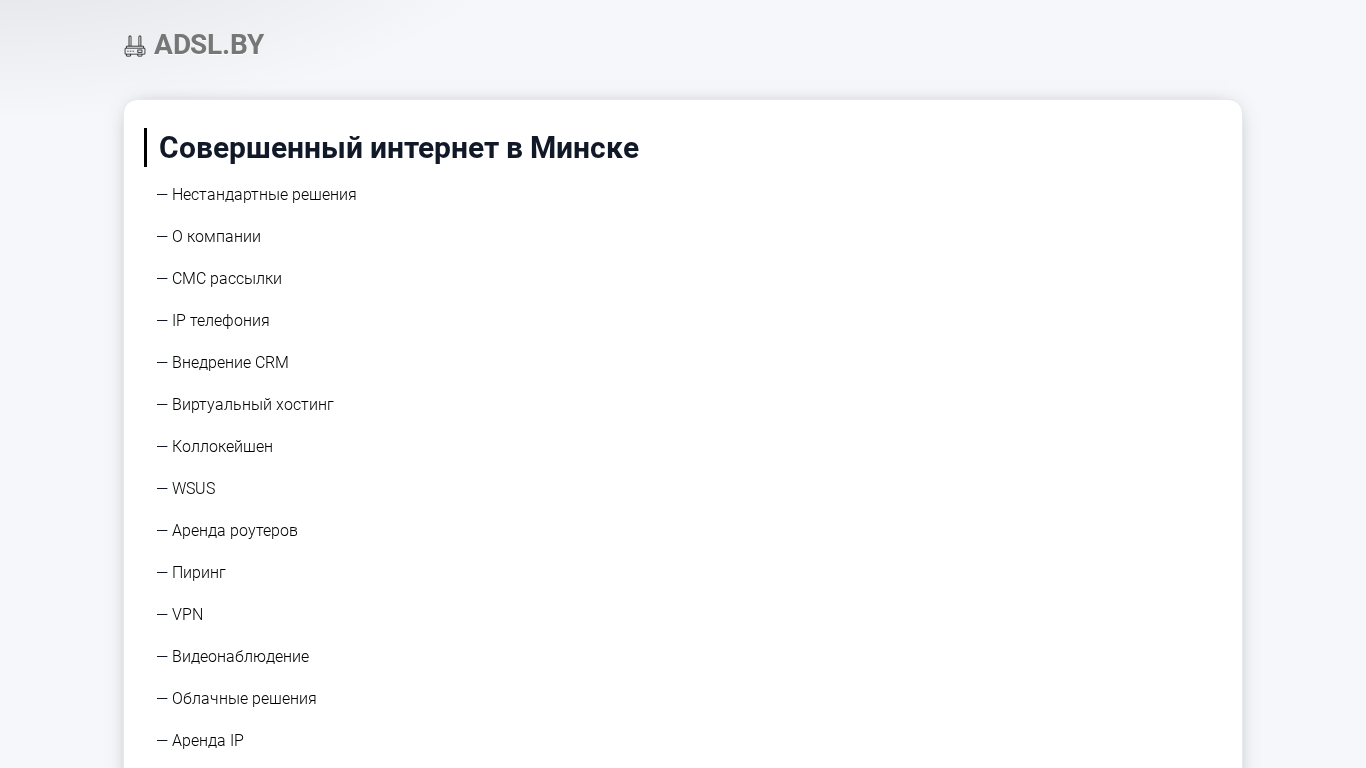Screen dimensions: 1366x768
Task: Navigate to 'Виртуальный хостинг'
Action: tap(253, 405)
